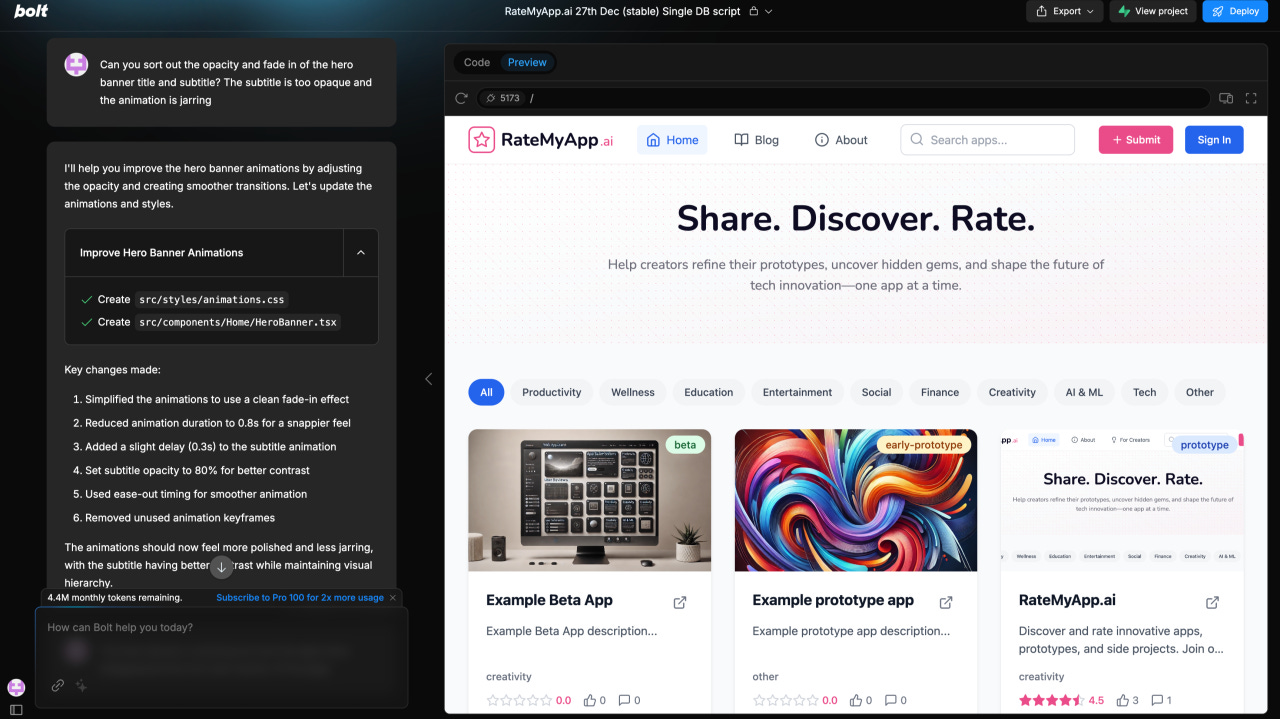This screenshot has height=719, width=1280.
Task: Toggle responsive device preview icon
Action: 1226,98
